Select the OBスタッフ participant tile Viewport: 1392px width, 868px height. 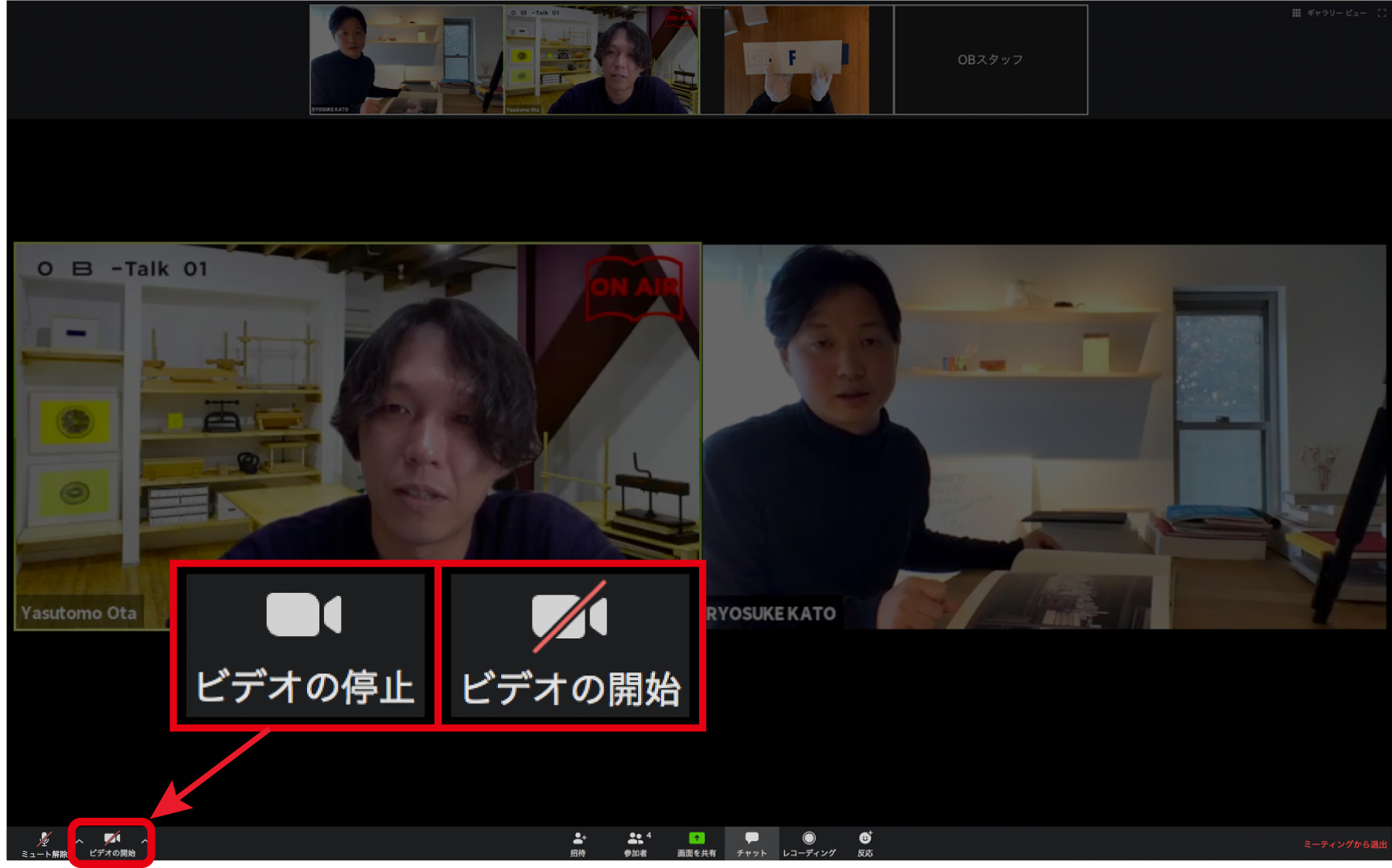[x=991, y=60]
